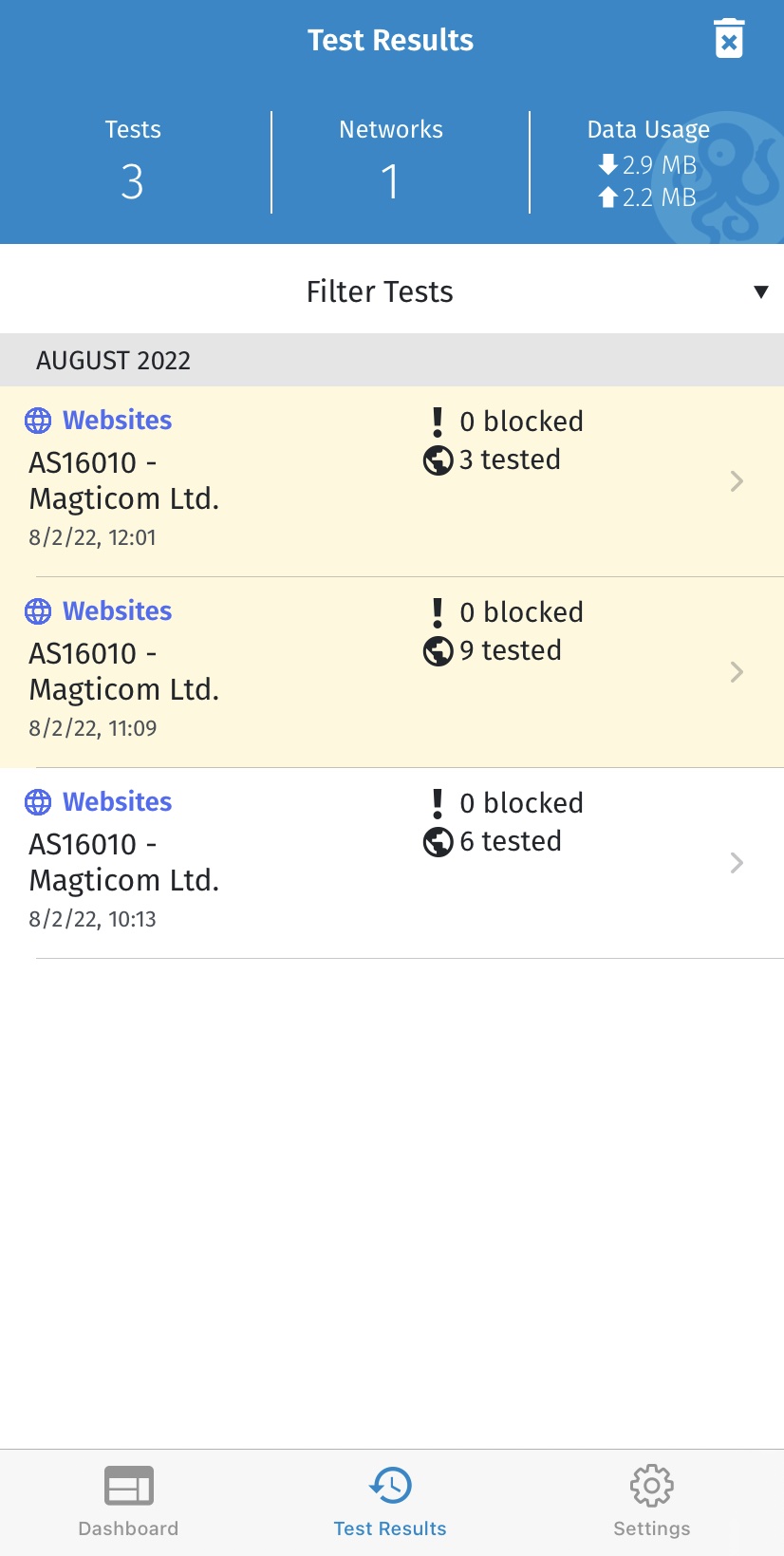Screen dimensions: 784x1556
Task: Click the Filter Tests label
Action: 380,291
